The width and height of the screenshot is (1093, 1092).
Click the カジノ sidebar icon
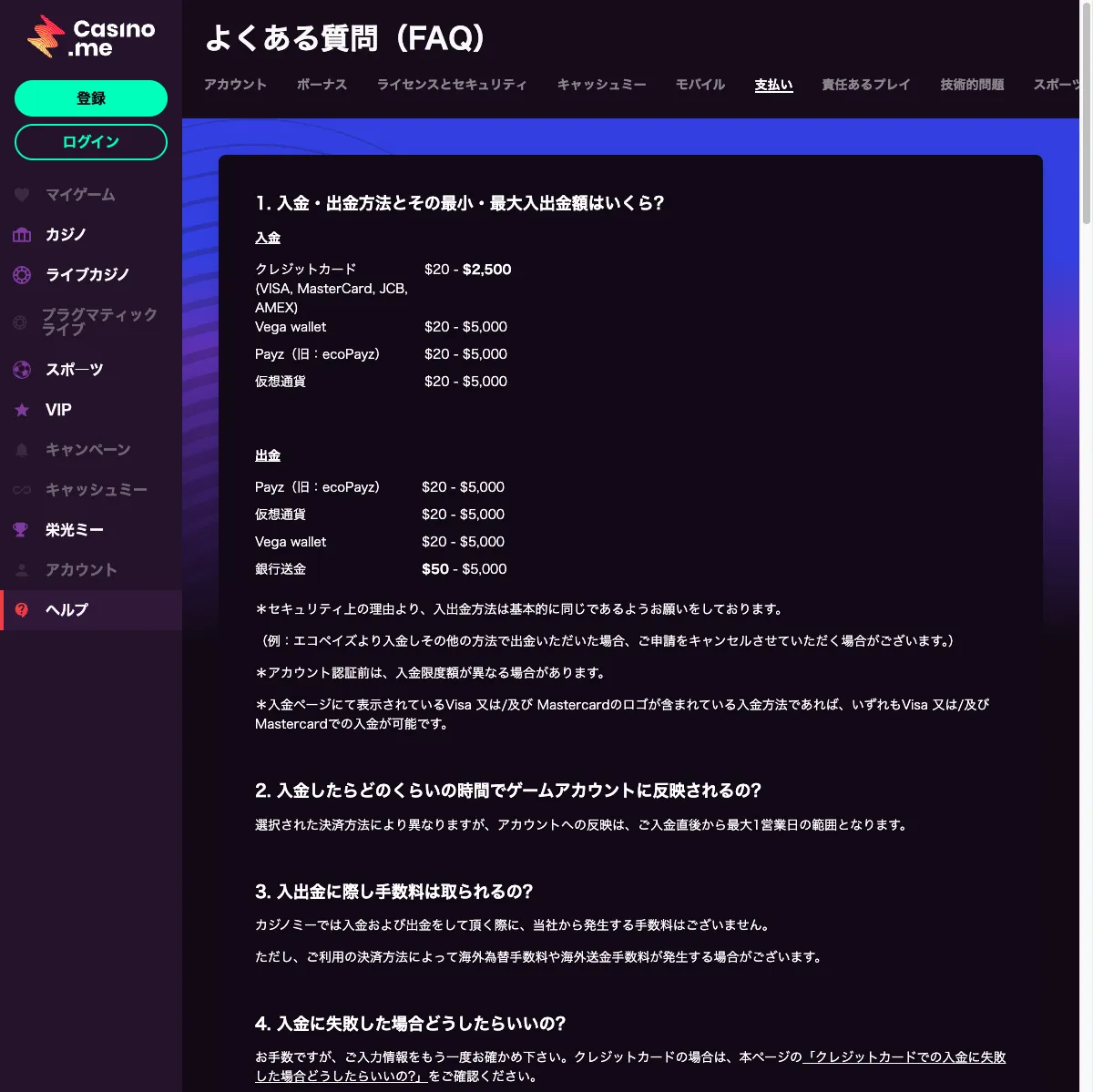coord(22,235)
